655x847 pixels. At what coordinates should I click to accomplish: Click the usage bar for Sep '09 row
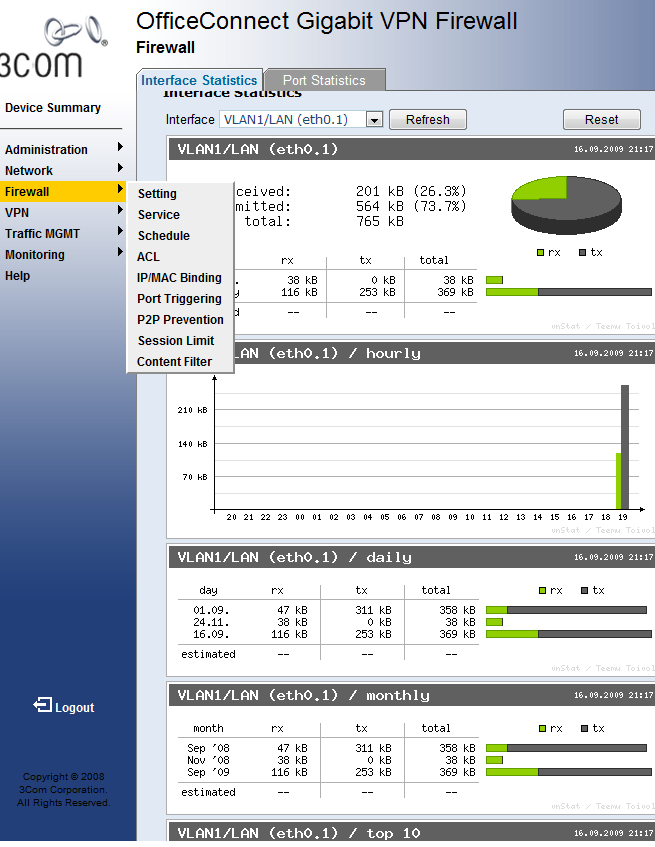569,772
